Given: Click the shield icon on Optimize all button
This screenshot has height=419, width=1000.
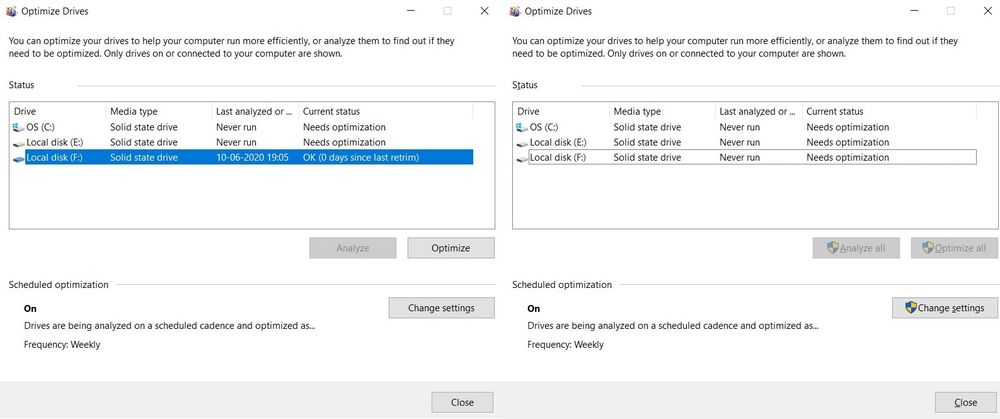Looking at the screenshot, I should (x=927, y=248).
